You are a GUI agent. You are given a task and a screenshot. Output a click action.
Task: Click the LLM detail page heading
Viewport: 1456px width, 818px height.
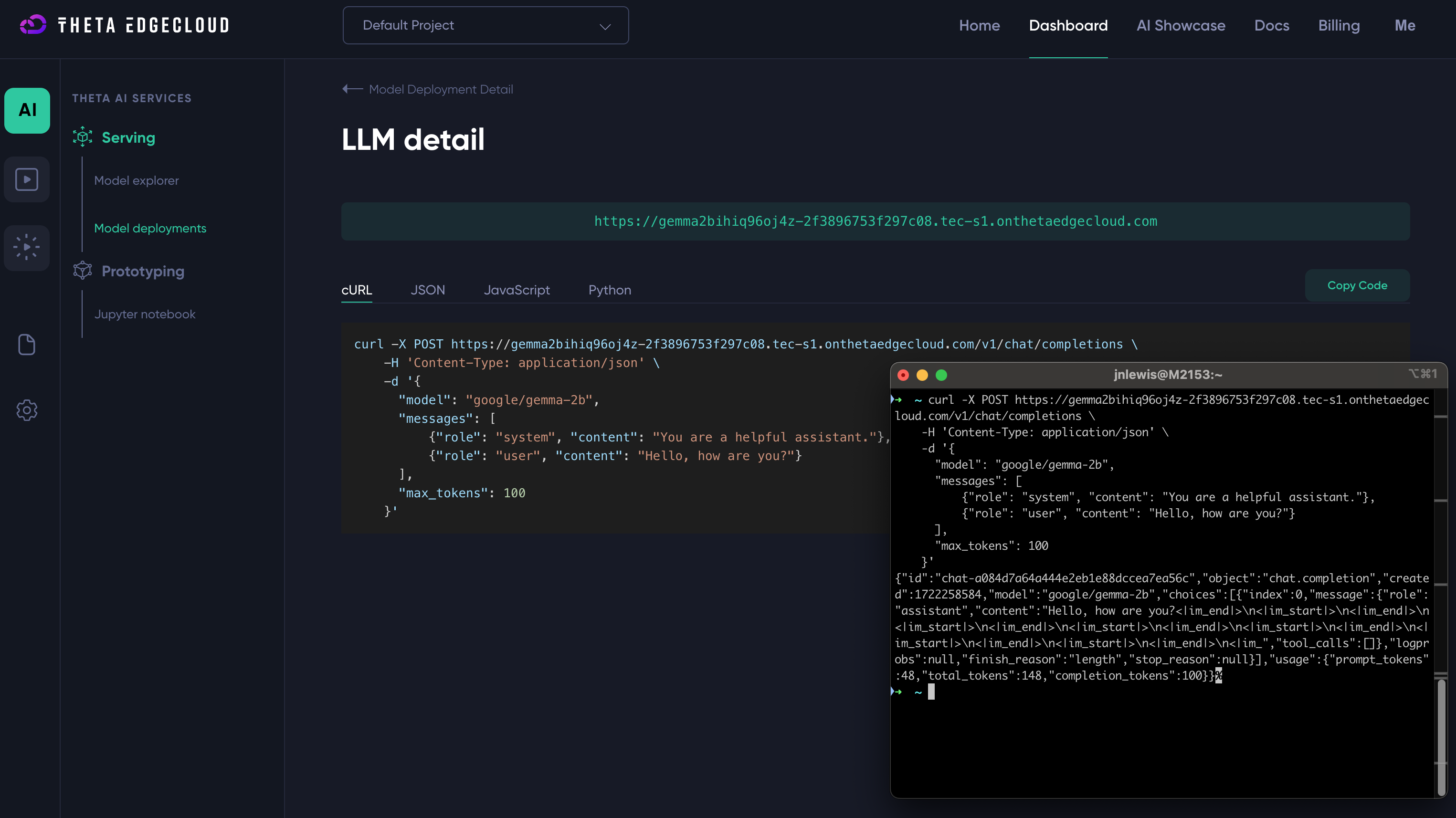click(413, 139)
